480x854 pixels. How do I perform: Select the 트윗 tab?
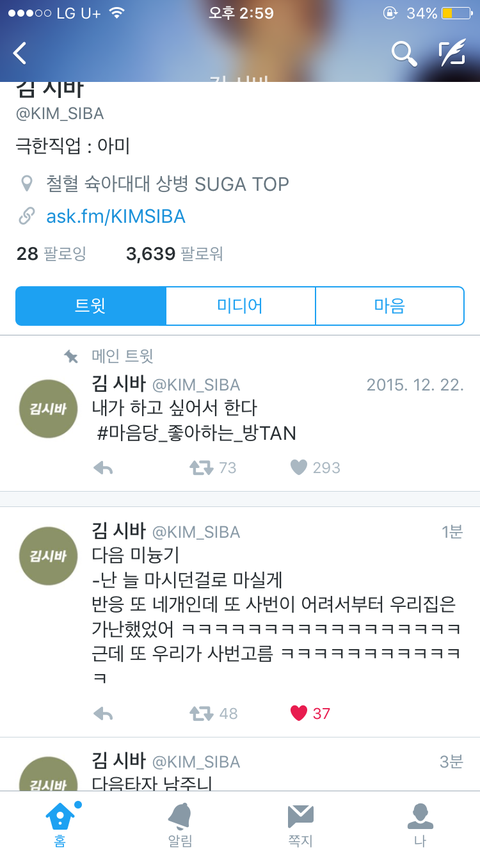90,306
